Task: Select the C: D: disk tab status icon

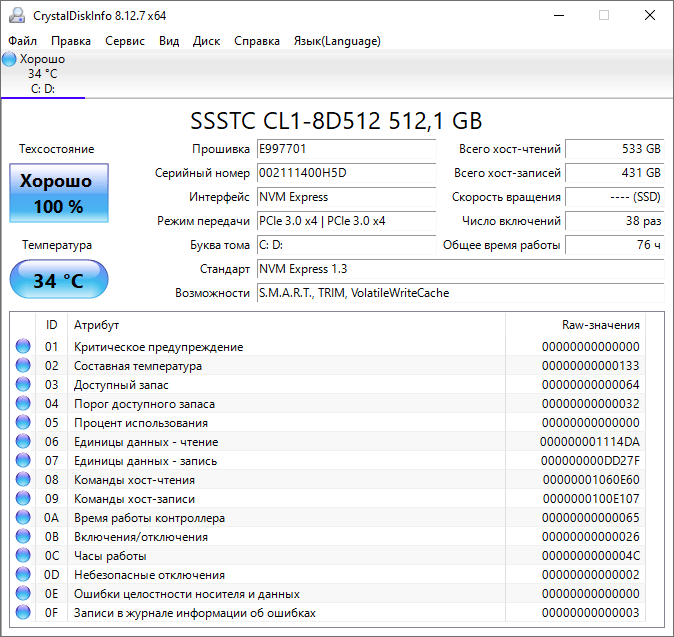Action: tap(9, 59)
